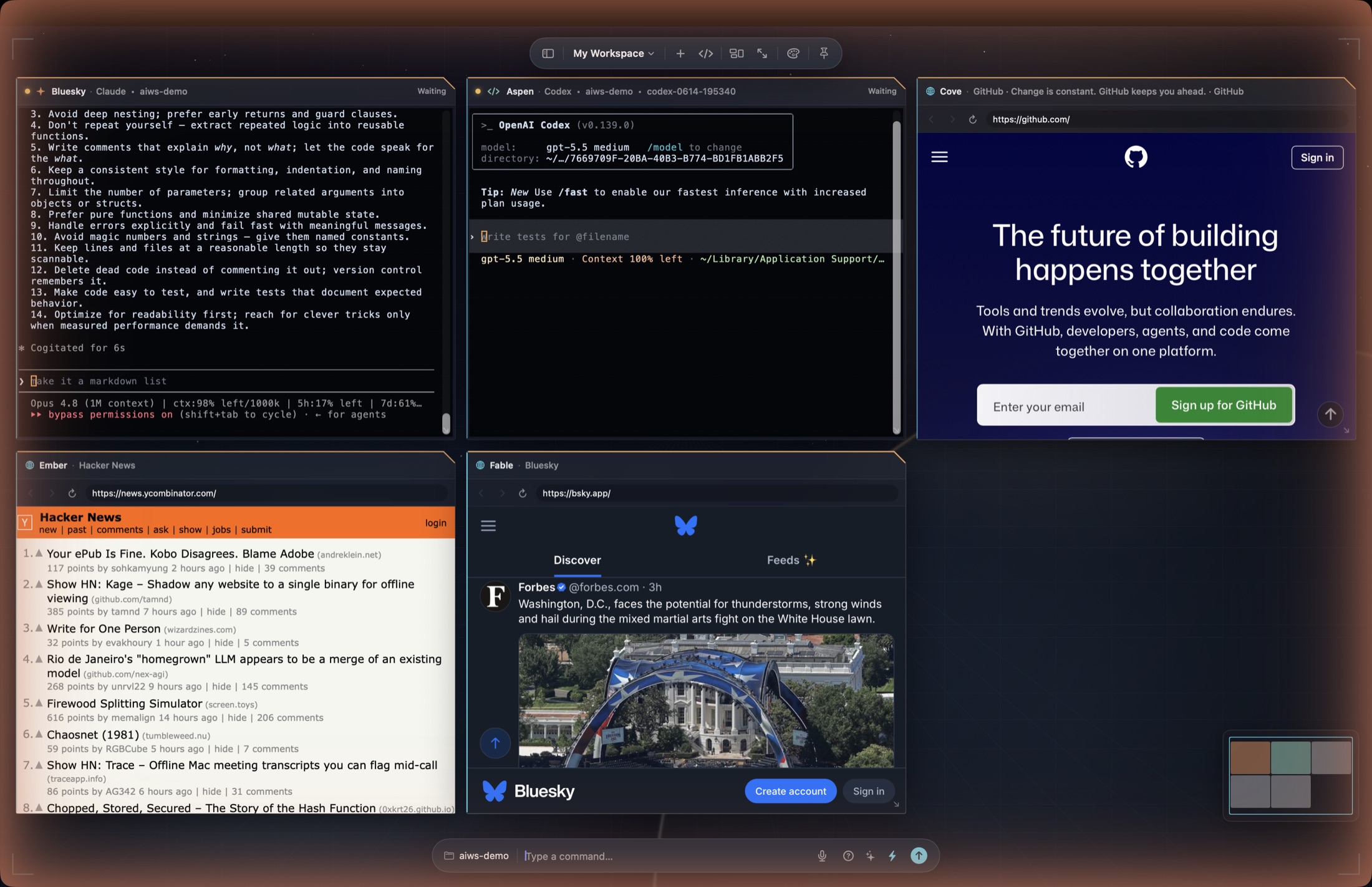
Task: Click the Aspen pane title
Action: [x=519, y=91]
